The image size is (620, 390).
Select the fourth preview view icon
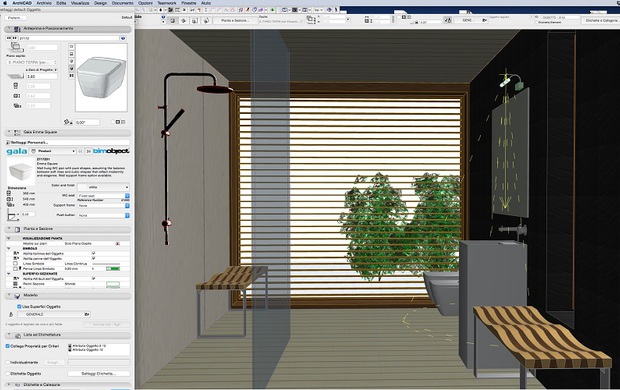pyautogui.click(x=72, y=68)
